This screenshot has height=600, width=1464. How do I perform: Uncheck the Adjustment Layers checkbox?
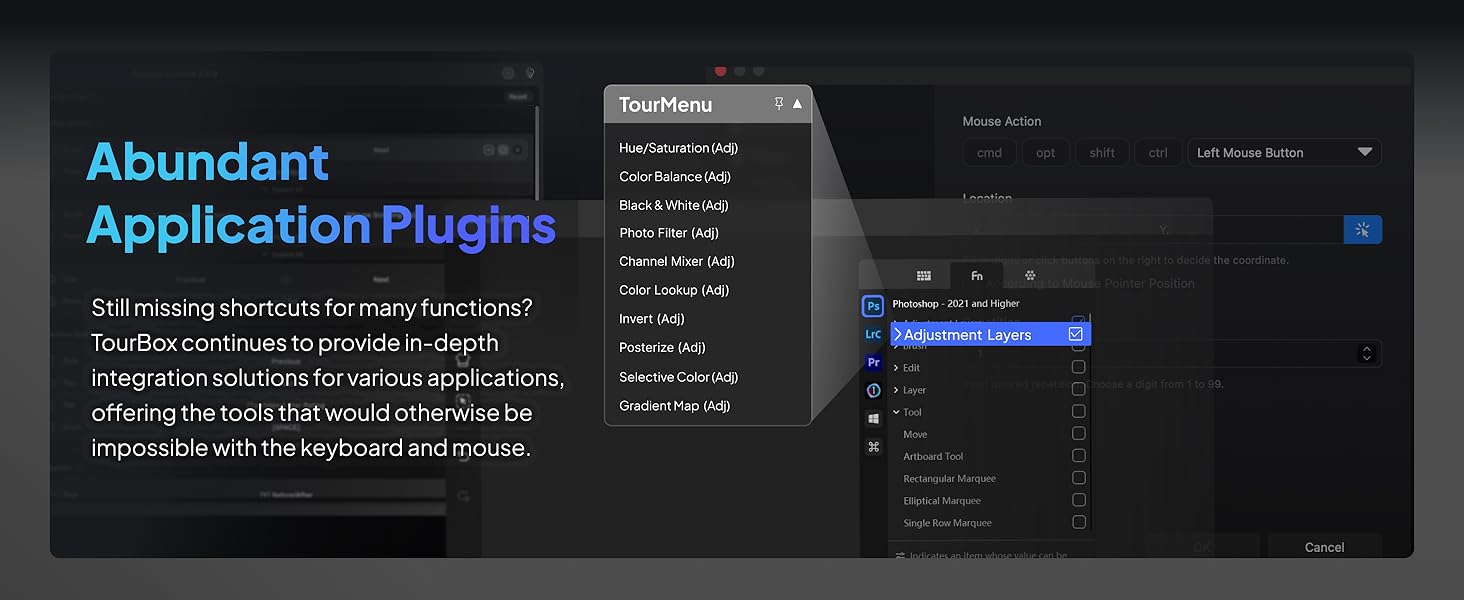[x=1076, y=334]
